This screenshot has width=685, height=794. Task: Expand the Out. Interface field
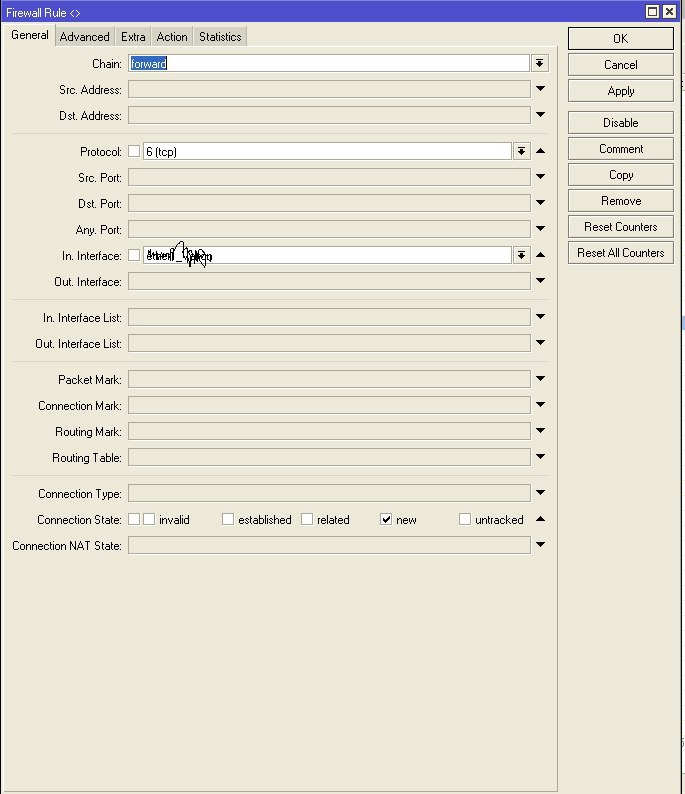[540, 281]
